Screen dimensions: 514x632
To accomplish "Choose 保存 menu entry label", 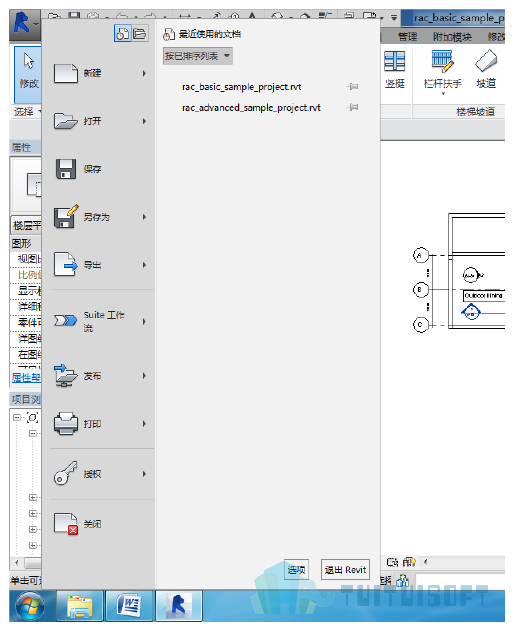I will coord(92,169).
